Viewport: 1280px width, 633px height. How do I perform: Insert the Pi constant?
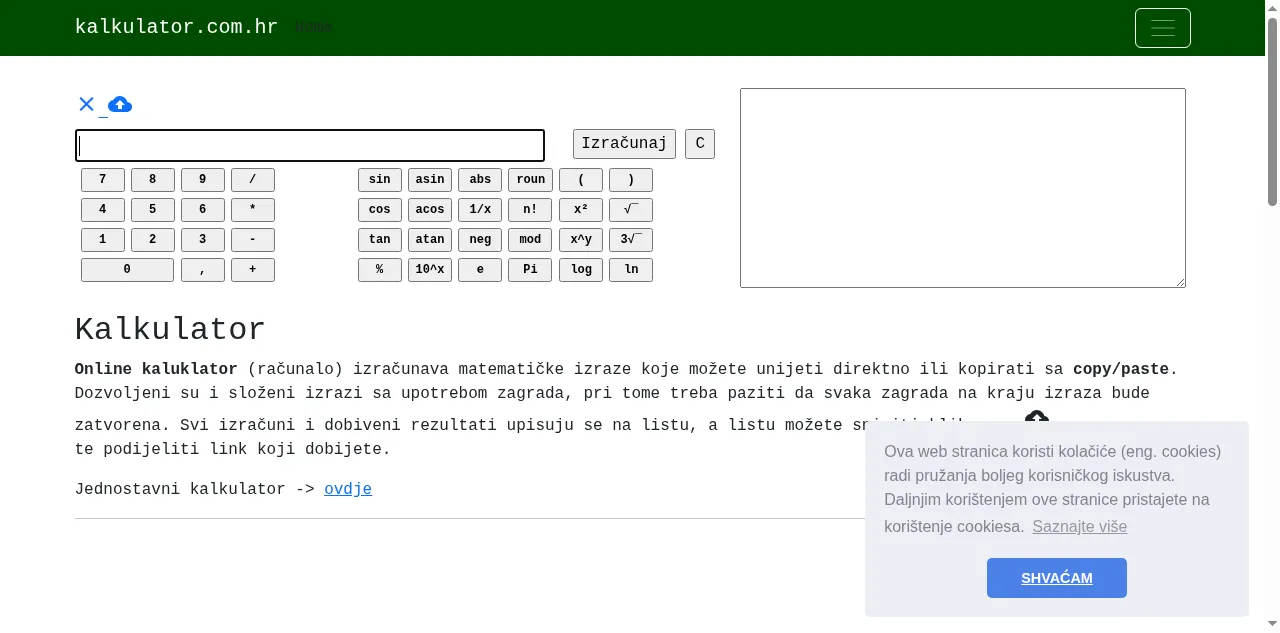530,270
